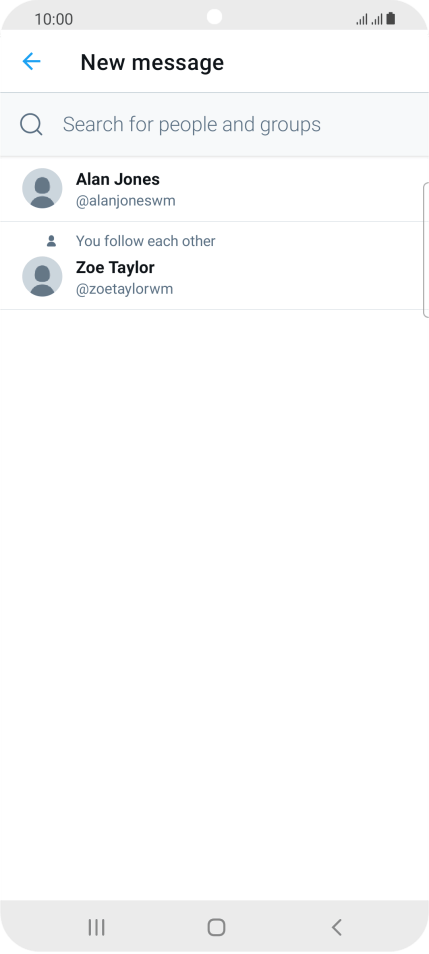Choose Alan Jones as message recipient
This screenshot has height=954, width=429.
tap(214, 189)
